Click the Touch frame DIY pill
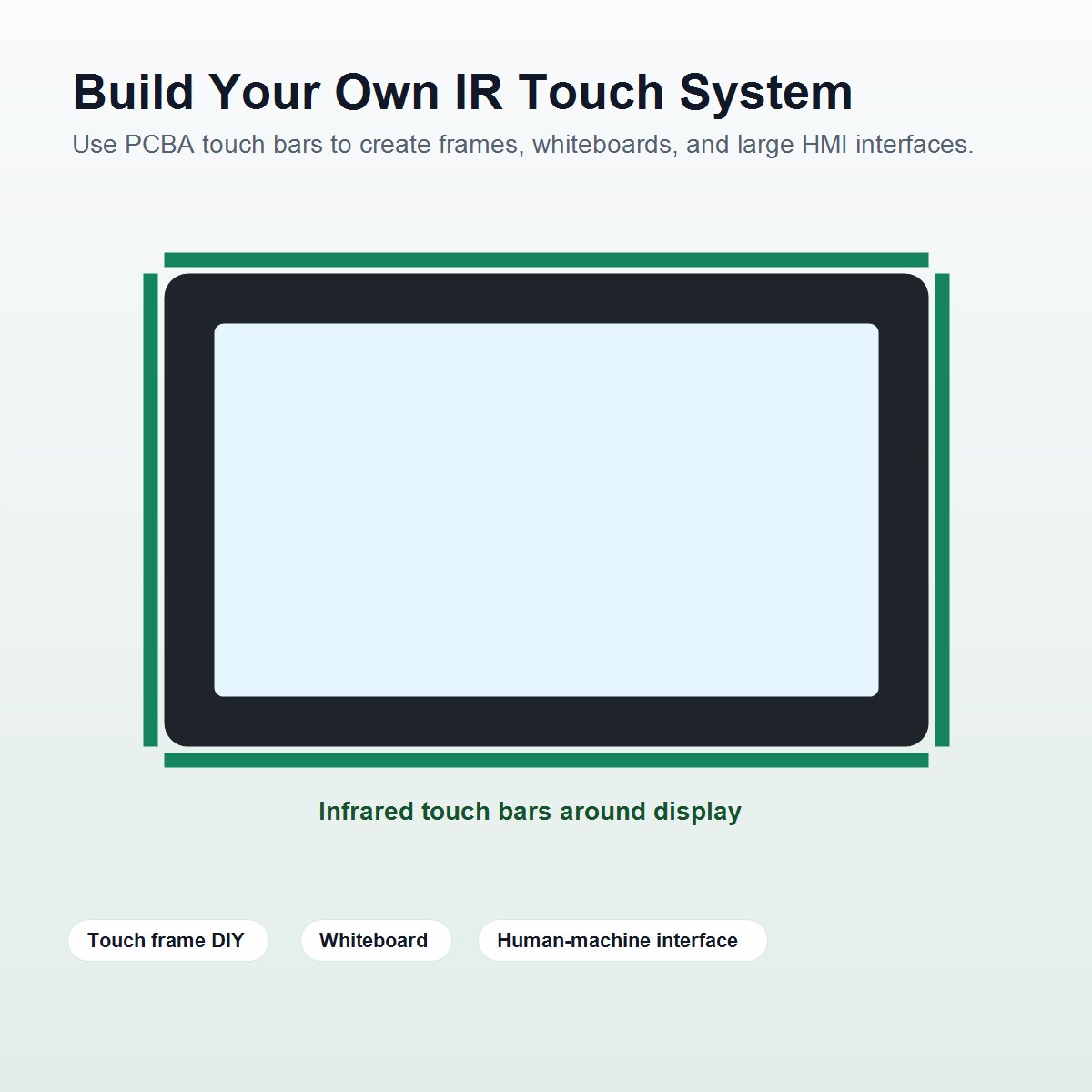Screen dimensions: 1092x1092 tap(167, 940)
